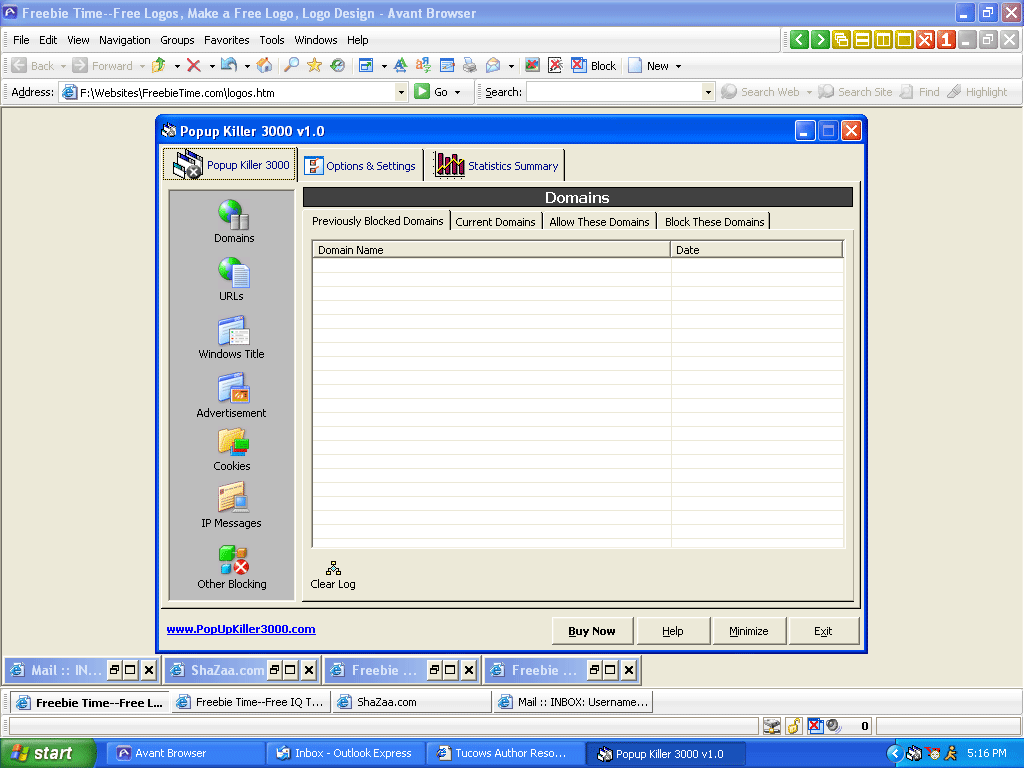Screen dimensions: 1024x768
Task: Click the Windows start button
Action: (x=48, y=754)
